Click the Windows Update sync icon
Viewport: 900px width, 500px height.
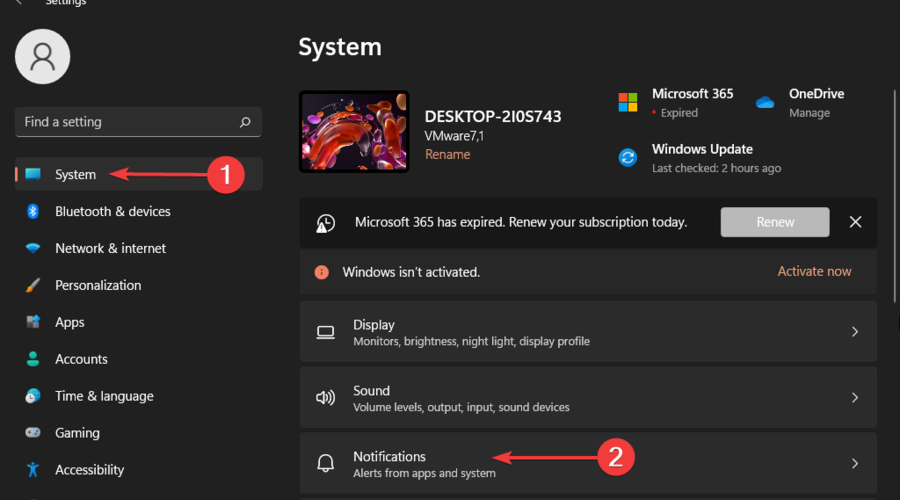[628, 157]
